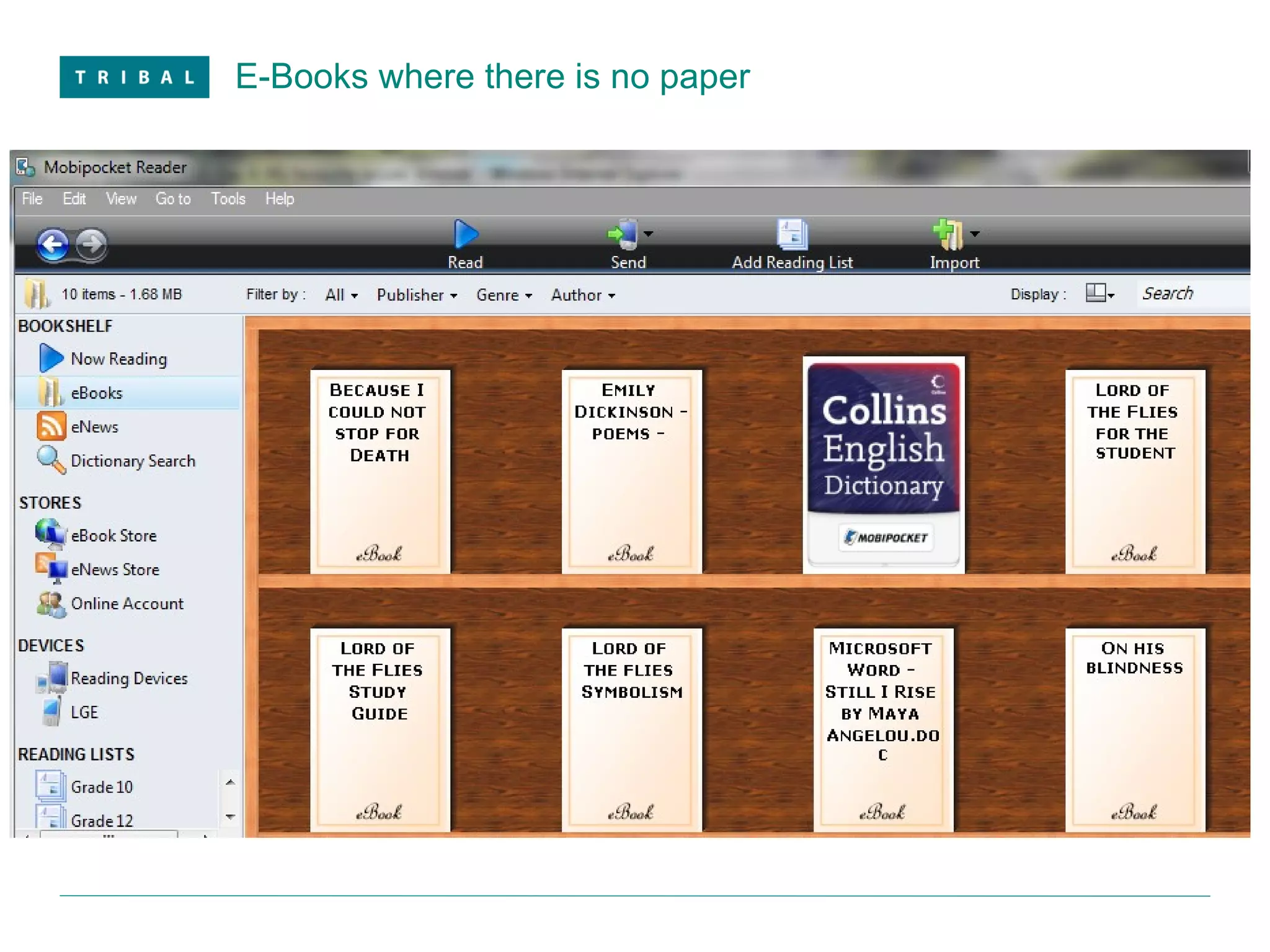Select On His Blindness book
The width and height of the screenshot is (1270, 952).
tap(1135, 730)
